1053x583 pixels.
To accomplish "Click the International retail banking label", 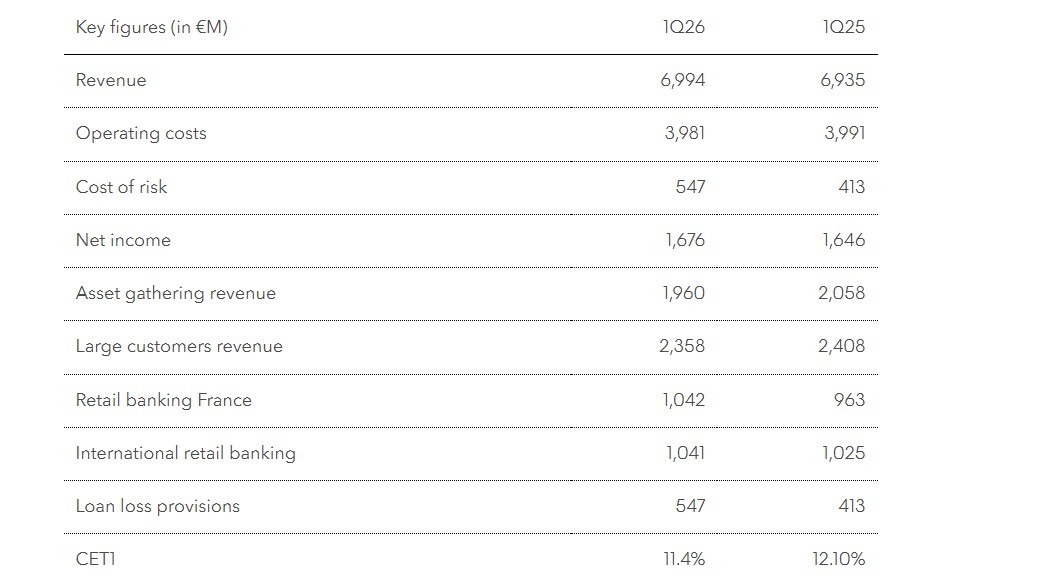I will pos(186,453).
